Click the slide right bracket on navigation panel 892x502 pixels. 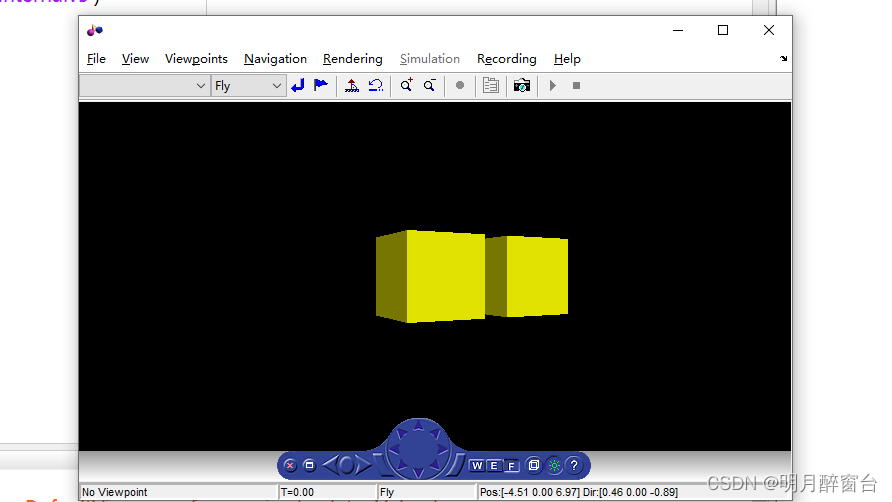click(x=455, y=465)
